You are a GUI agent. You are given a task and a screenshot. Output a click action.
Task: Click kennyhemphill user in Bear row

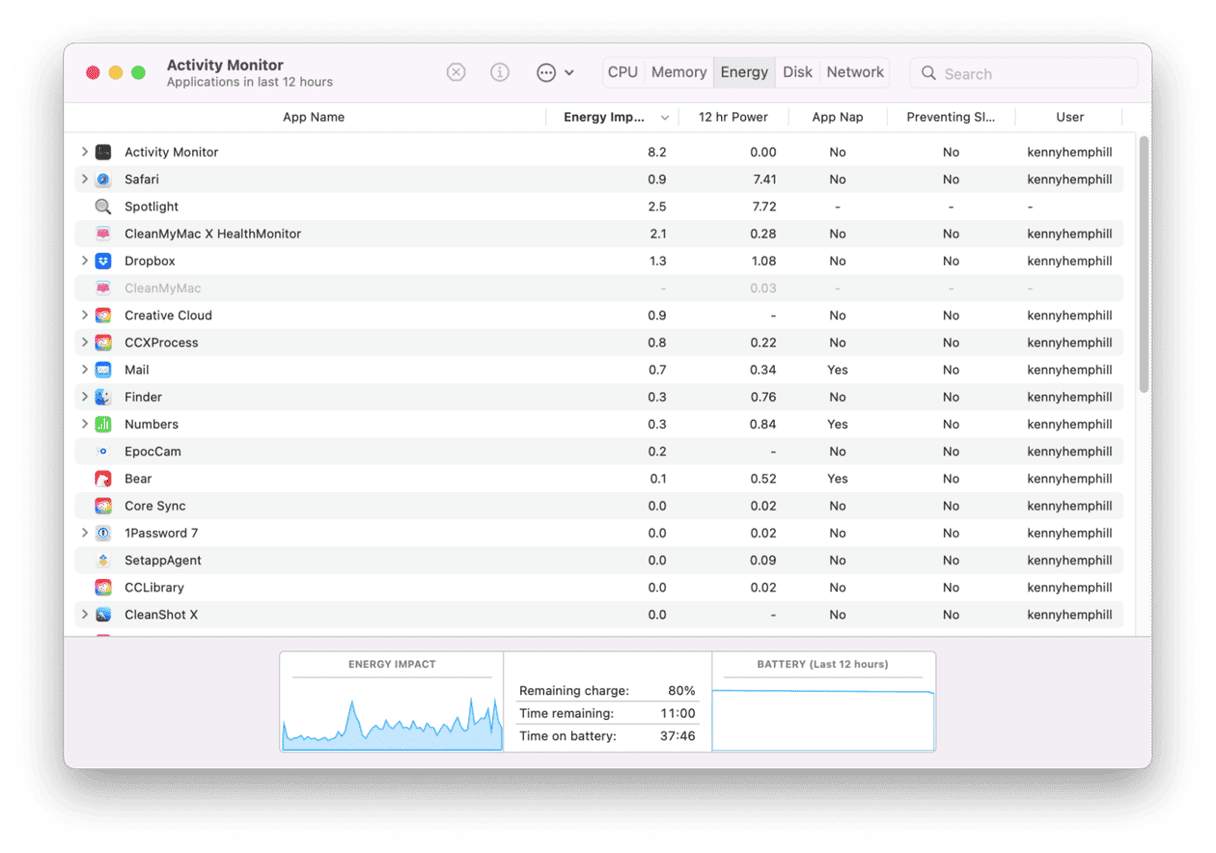(x=1069, y=478)
